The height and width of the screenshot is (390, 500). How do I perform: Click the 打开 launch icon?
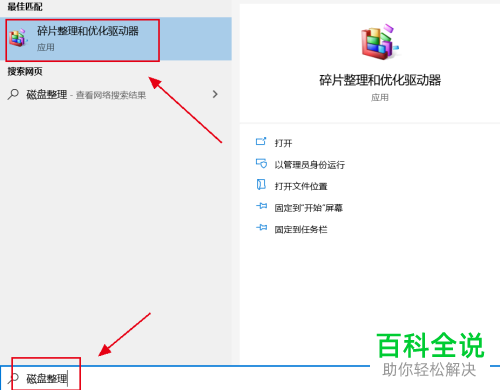(x=261, y=142)
